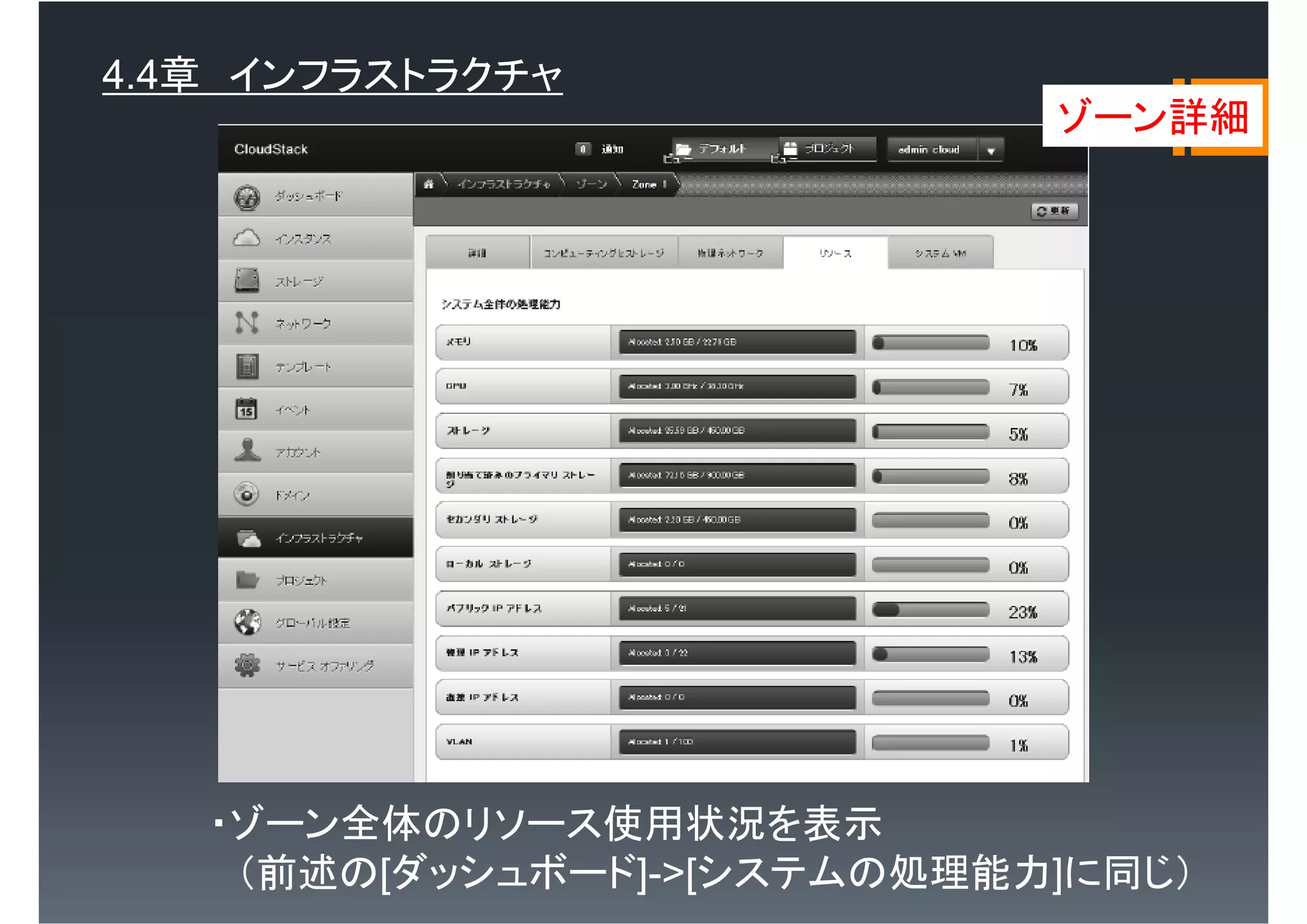Viewport: 1307px width, 924px height.
Task: Click the 7% CPU percentage
Action: click(x=1019, y=389)
